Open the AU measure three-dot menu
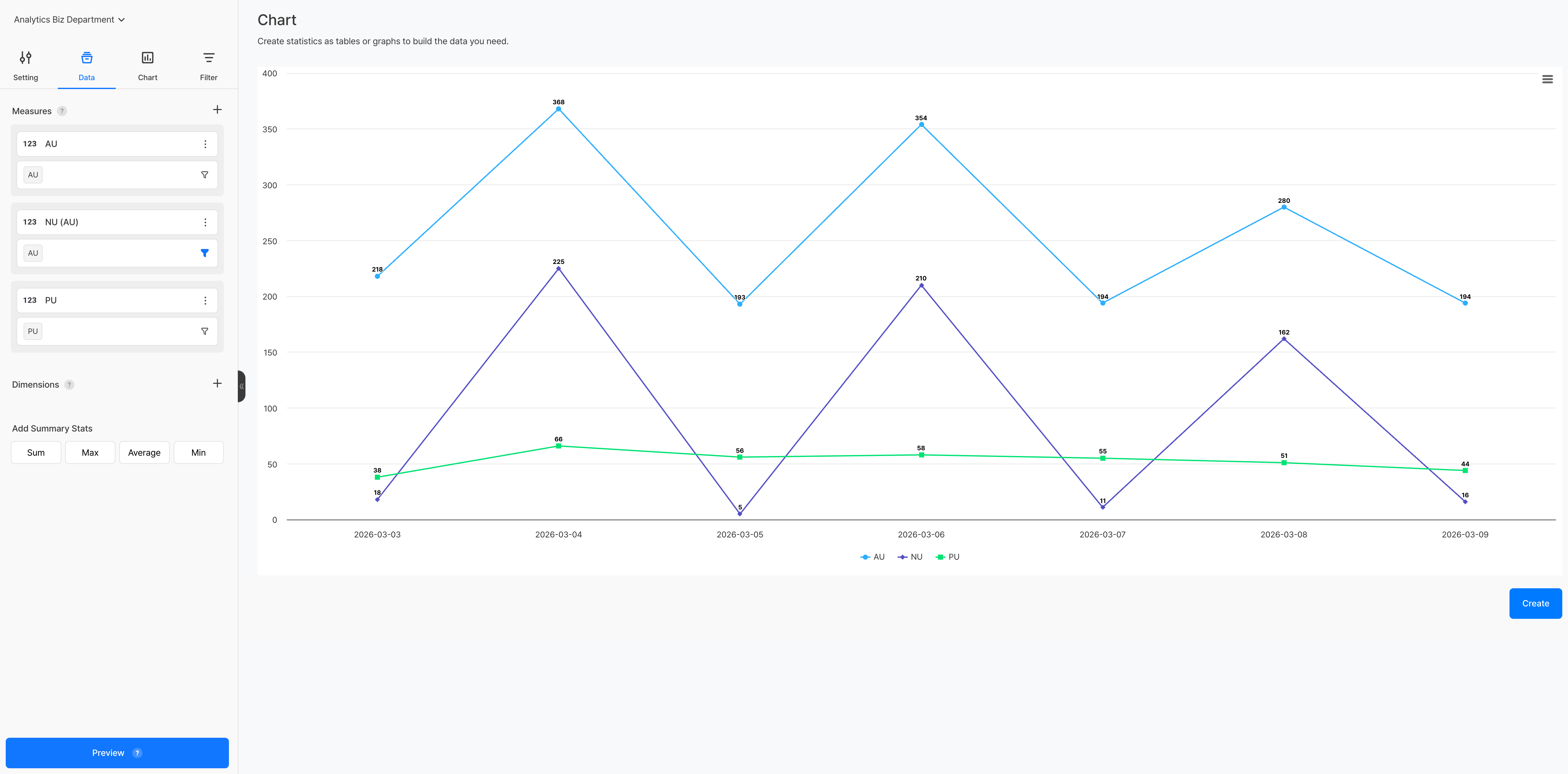The width and height of the screenshot is (1568, 774). coord(205,144)
